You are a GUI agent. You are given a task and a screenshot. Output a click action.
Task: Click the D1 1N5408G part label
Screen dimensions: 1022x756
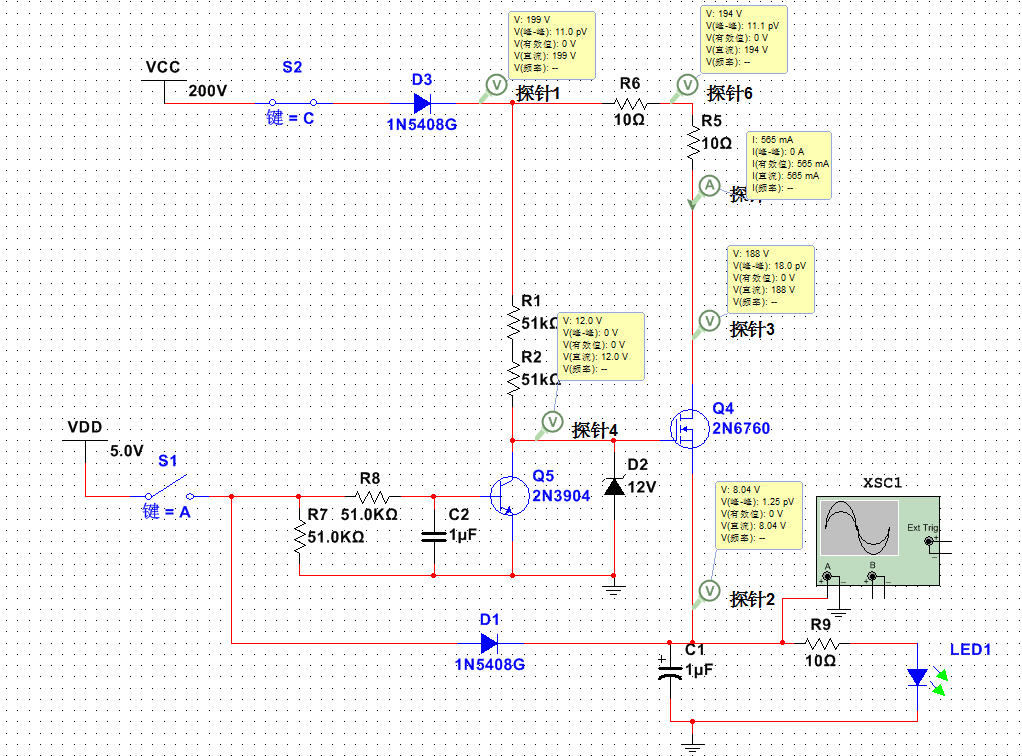489,665
